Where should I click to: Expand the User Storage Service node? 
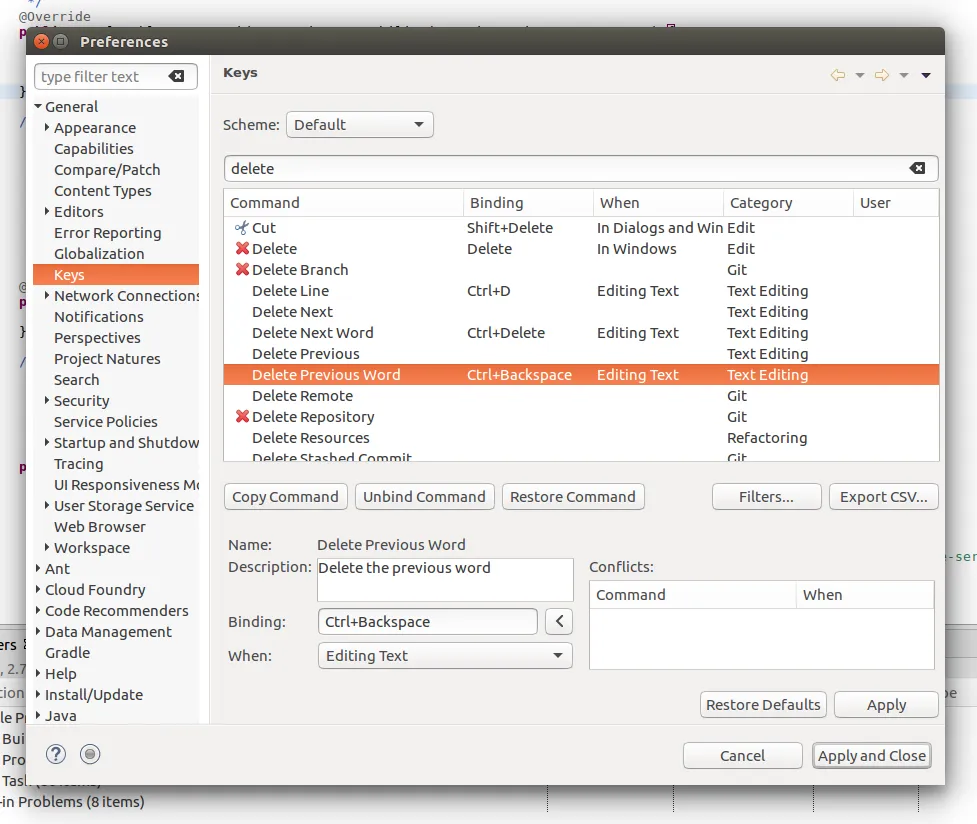click(47, 505)
